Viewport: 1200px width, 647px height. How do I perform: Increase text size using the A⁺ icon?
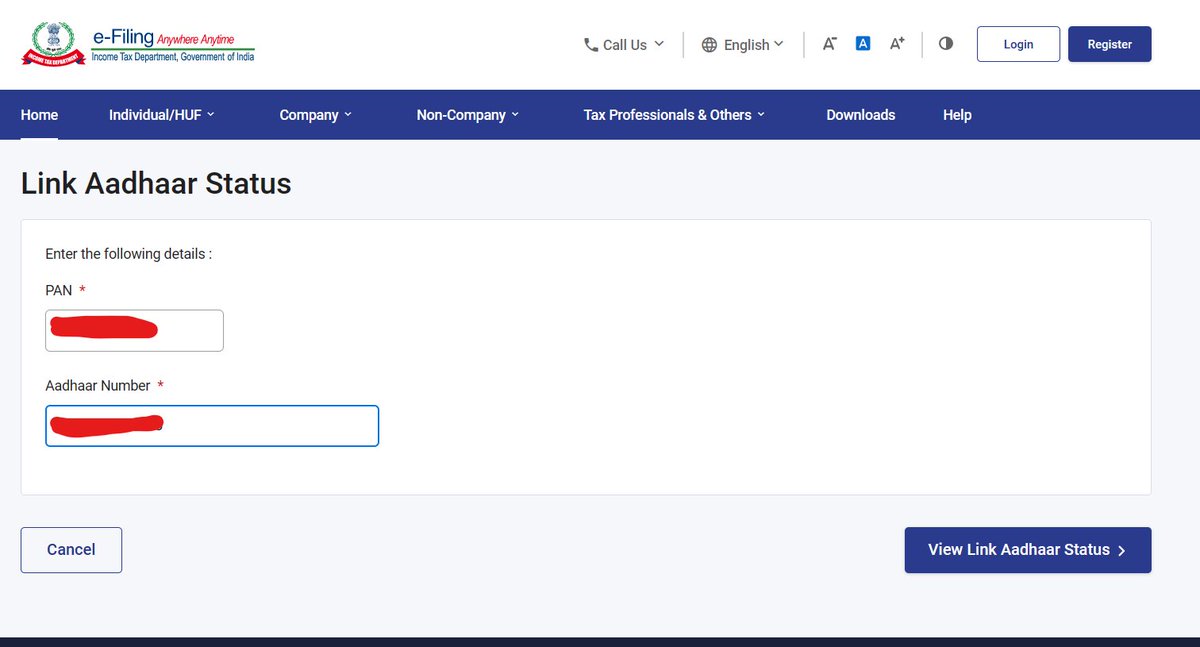(x=895, y=44)
